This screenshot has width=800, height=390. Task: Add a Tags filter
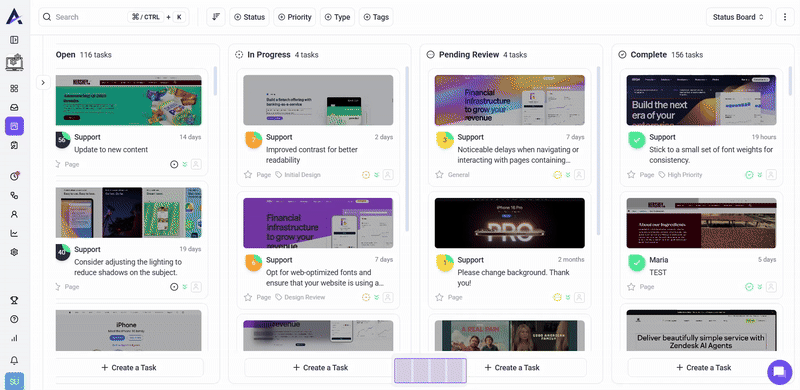pyautogui.click(x=376, y=17)
